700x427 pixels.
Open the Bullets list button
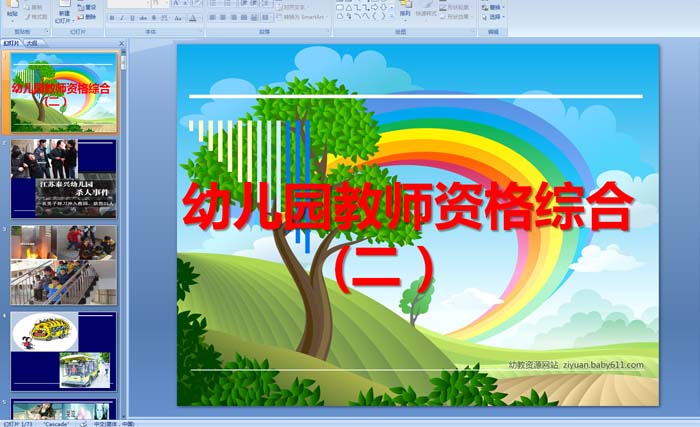click(x=213, y=3)
